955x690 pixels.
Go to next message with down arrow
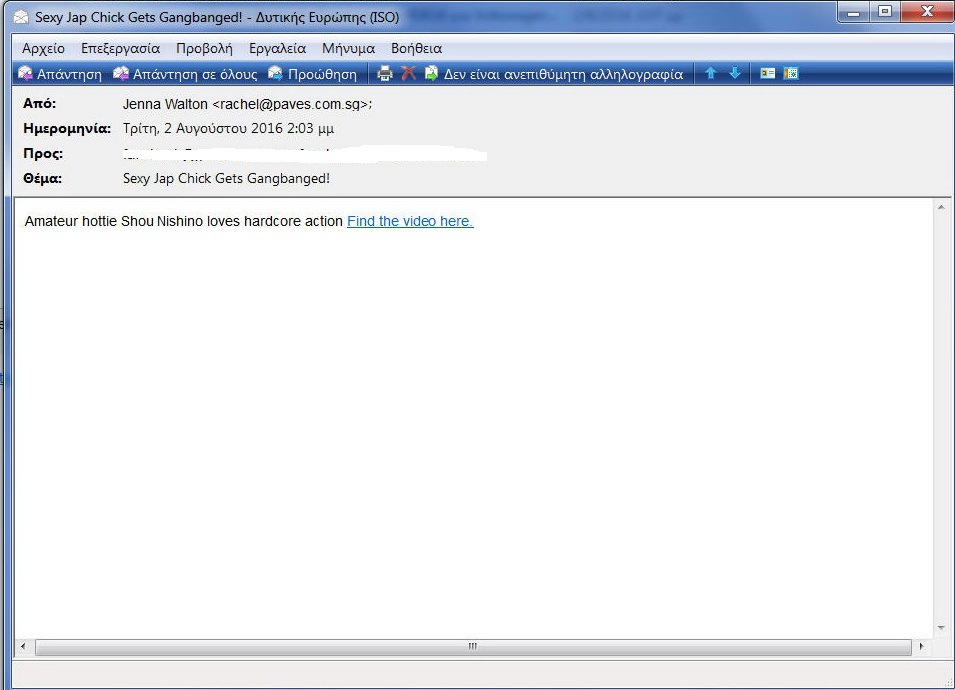(735, 73)
